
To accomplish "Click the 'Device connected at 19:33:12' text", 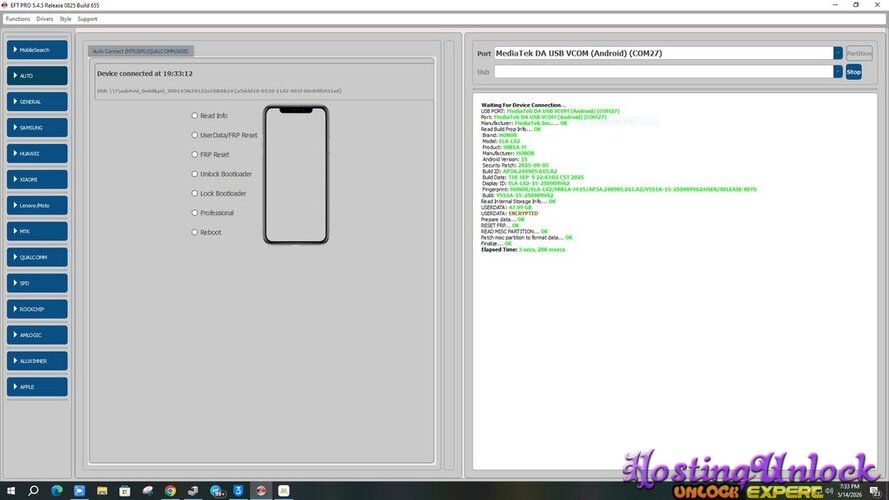I will [x=145, y=74].
